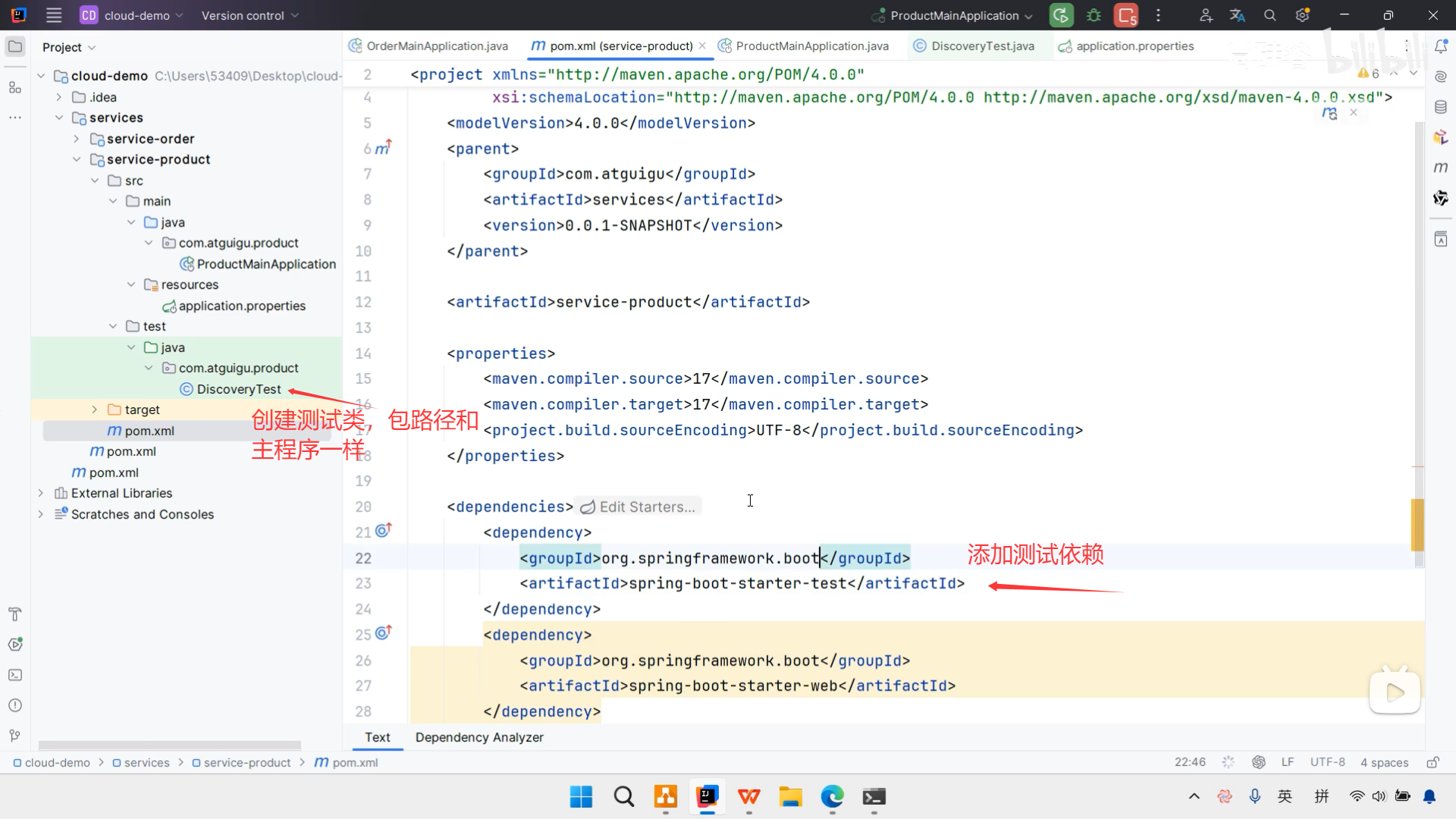Open the Terminal tool window
This screenshot has height=819, width=1456.
point(15,675)
